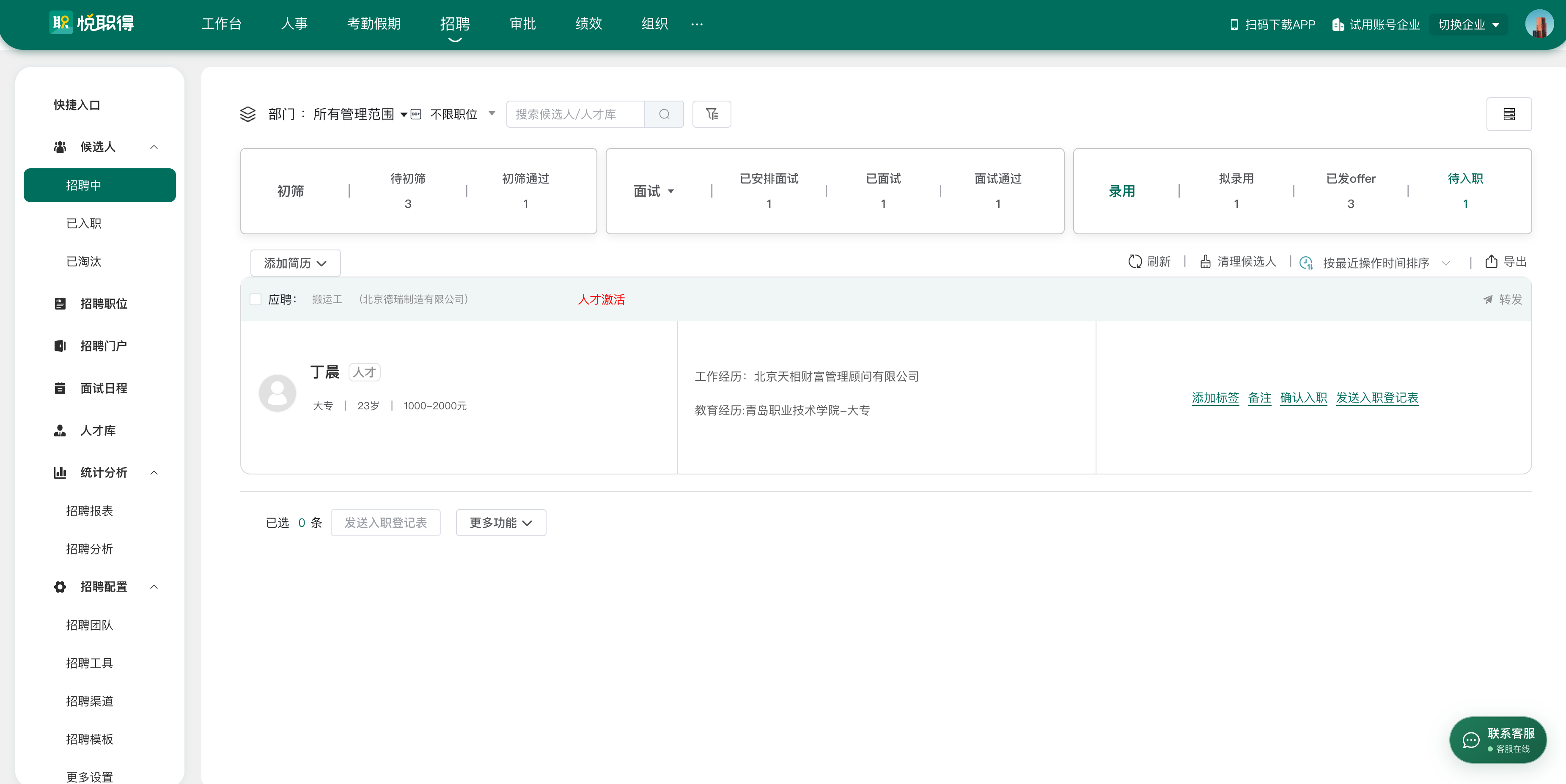The height and width of the screenshot is (784, 1566).
Task: Open 已淘汰 in sidebar
Action: pyautogui.click(x=84, y=262)
